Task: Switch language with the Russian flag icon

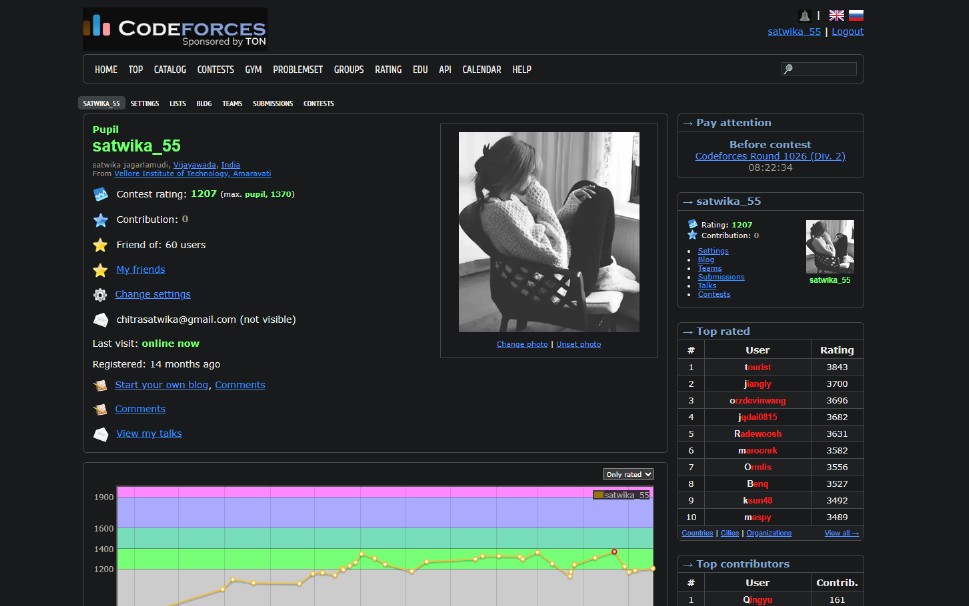Action: [856, 15]
